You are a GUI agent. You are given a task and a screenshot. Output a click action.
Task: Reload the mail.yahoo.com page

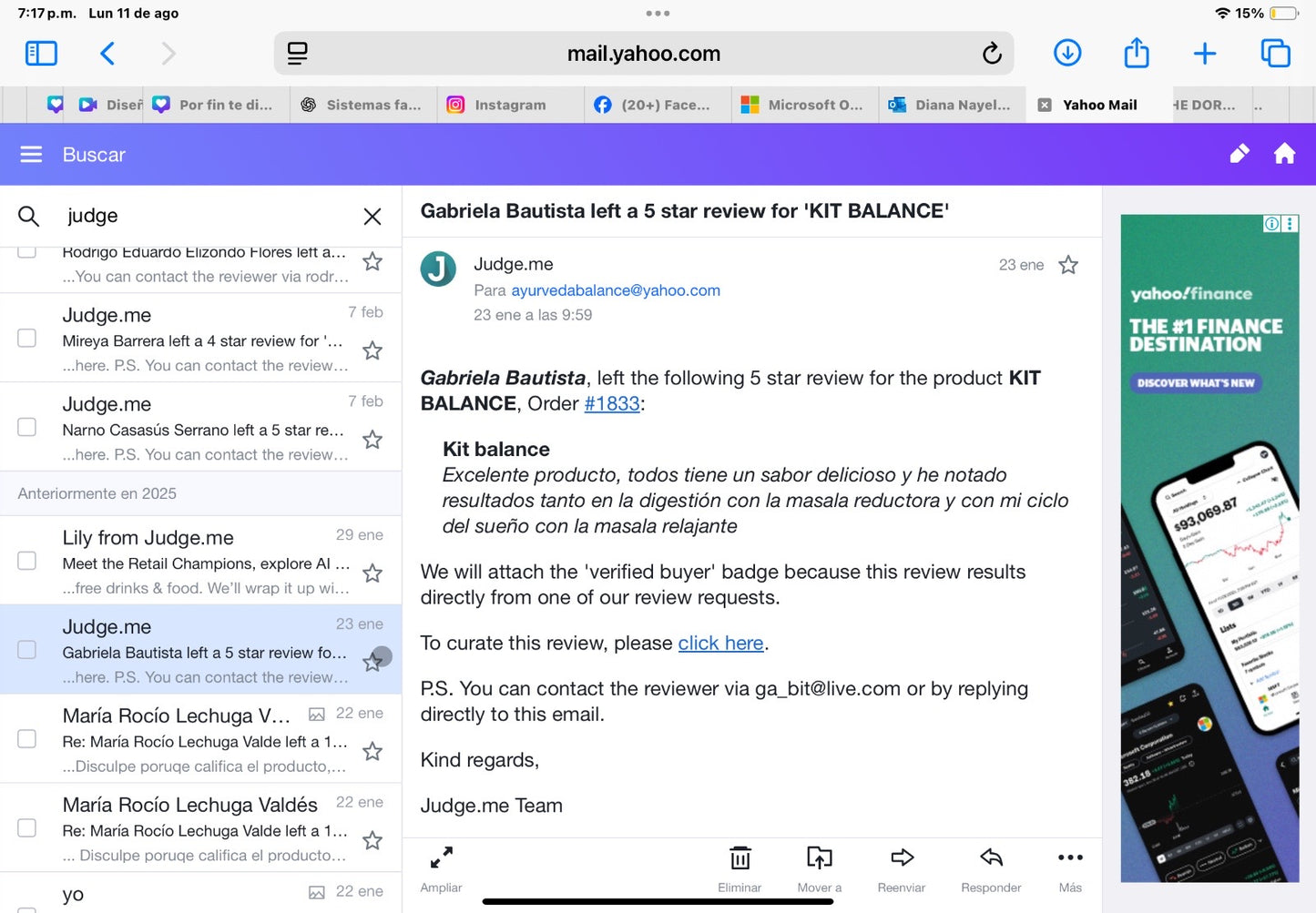[x=992, y=54]
